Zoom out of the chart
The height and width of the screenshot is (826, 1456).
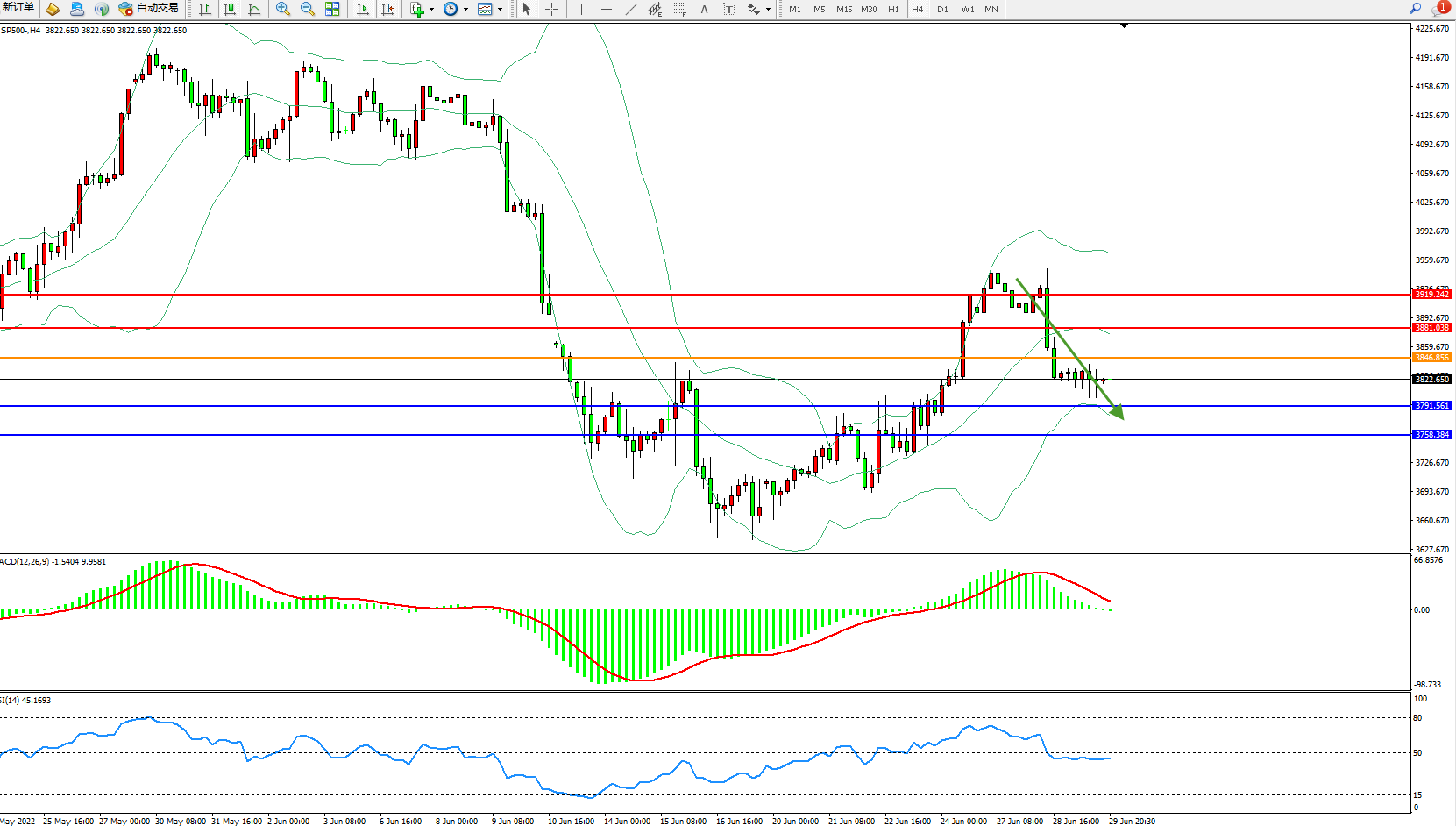click(308, 9)
